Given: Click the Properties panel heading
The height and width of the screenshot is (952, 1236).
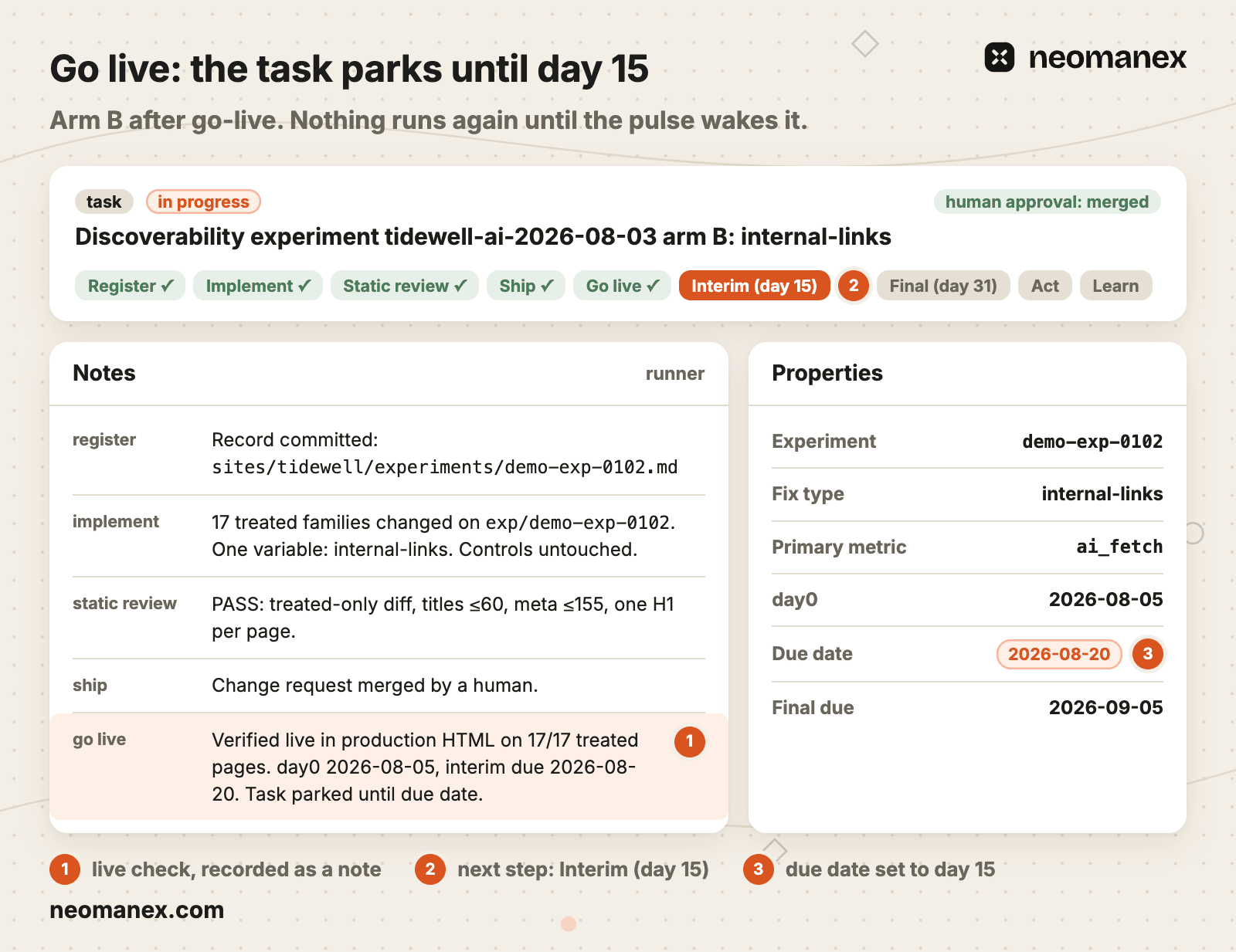Looking at the screenshot, I should [827, 373].
